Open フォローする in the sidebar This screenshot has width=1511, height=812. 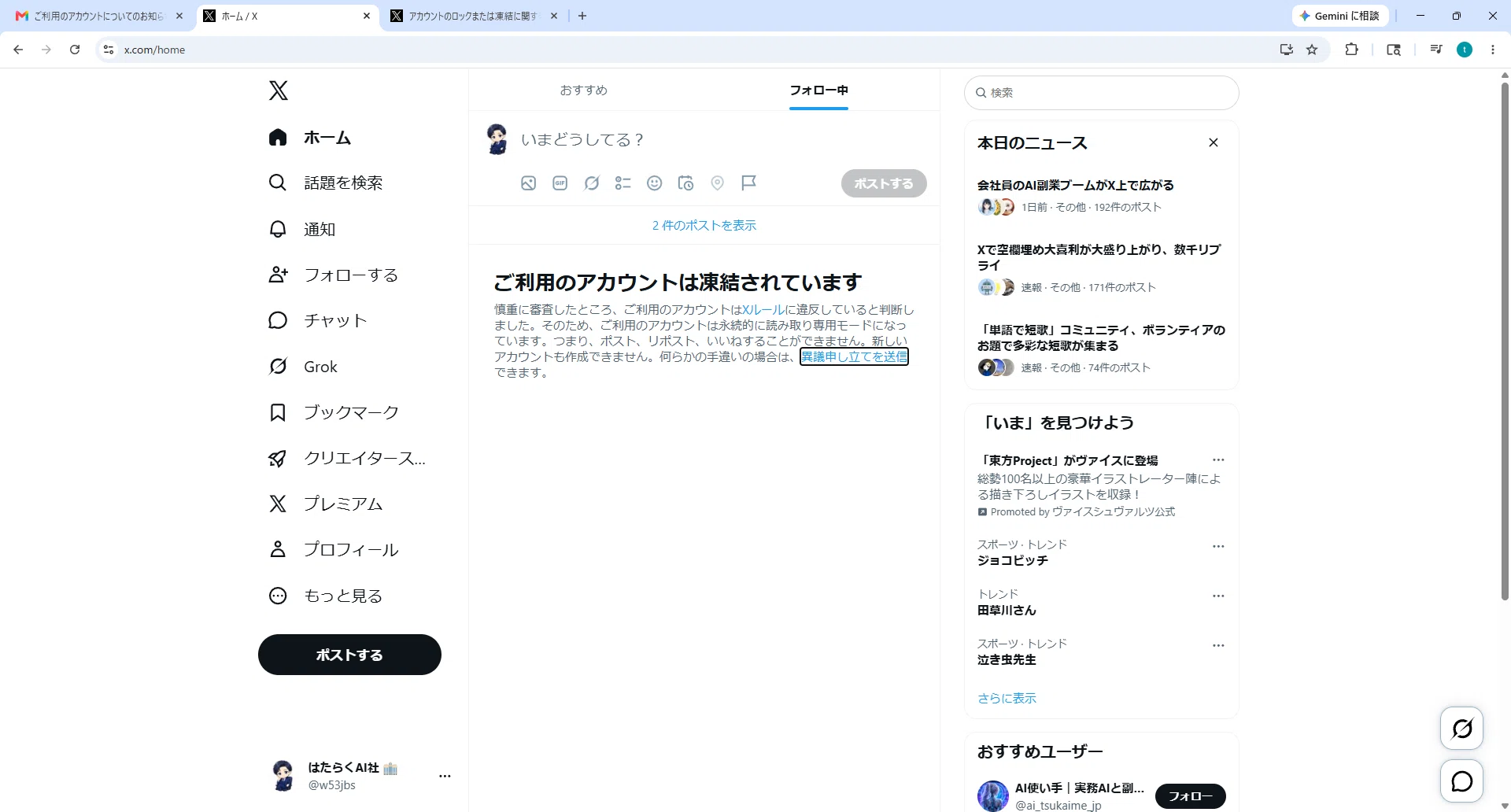coord(334,275)
